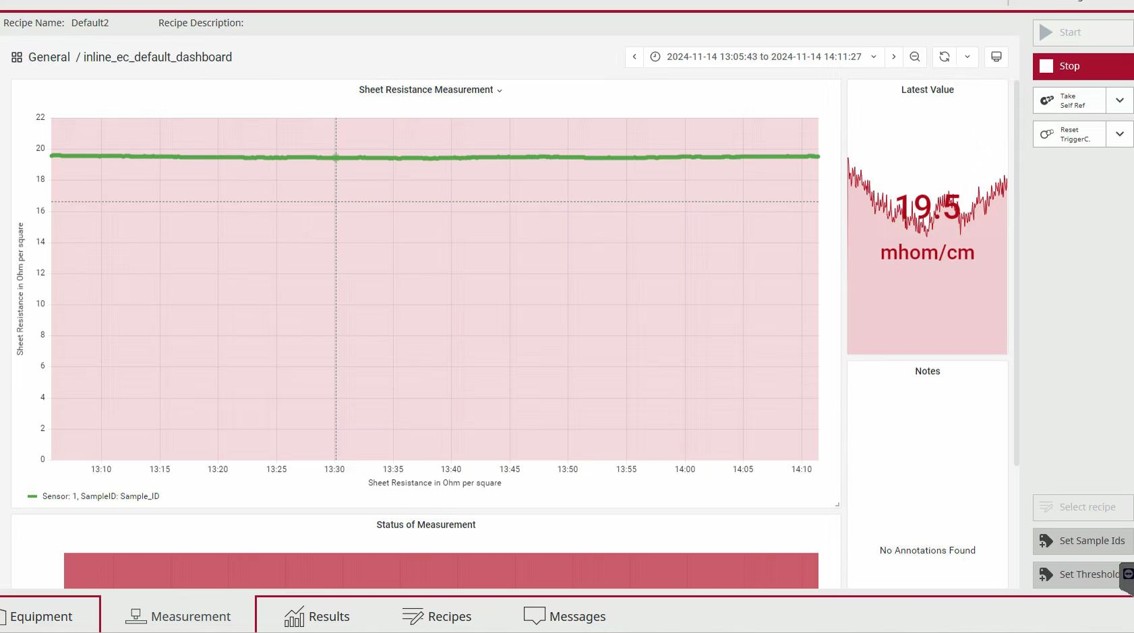Expand Sheet Resistance Measurement panel menu
This screenshot has height=633, width=1134.
tap(430, 90)
